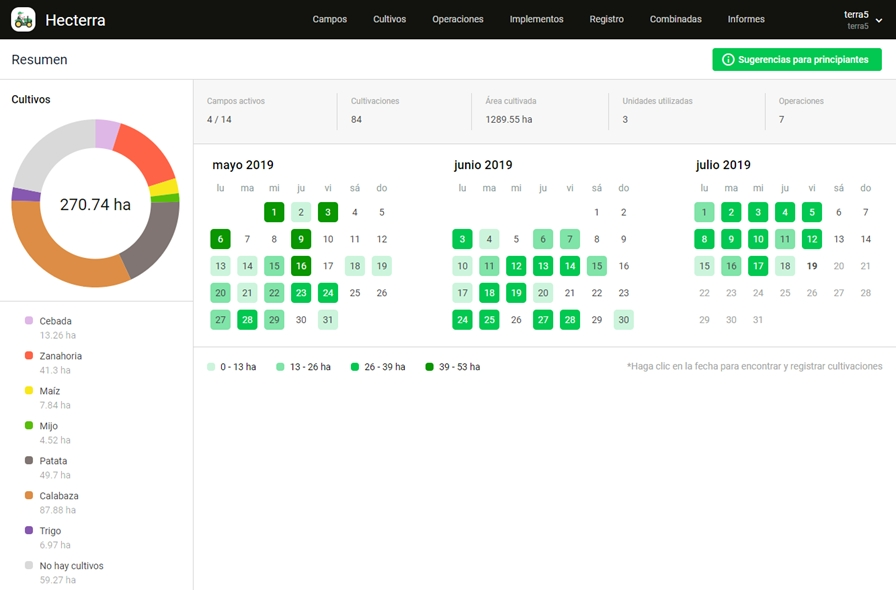Screen dimensions: 896x590
Task: Click the Hecterra tractor logo icon
Action: tap(23, 19)
